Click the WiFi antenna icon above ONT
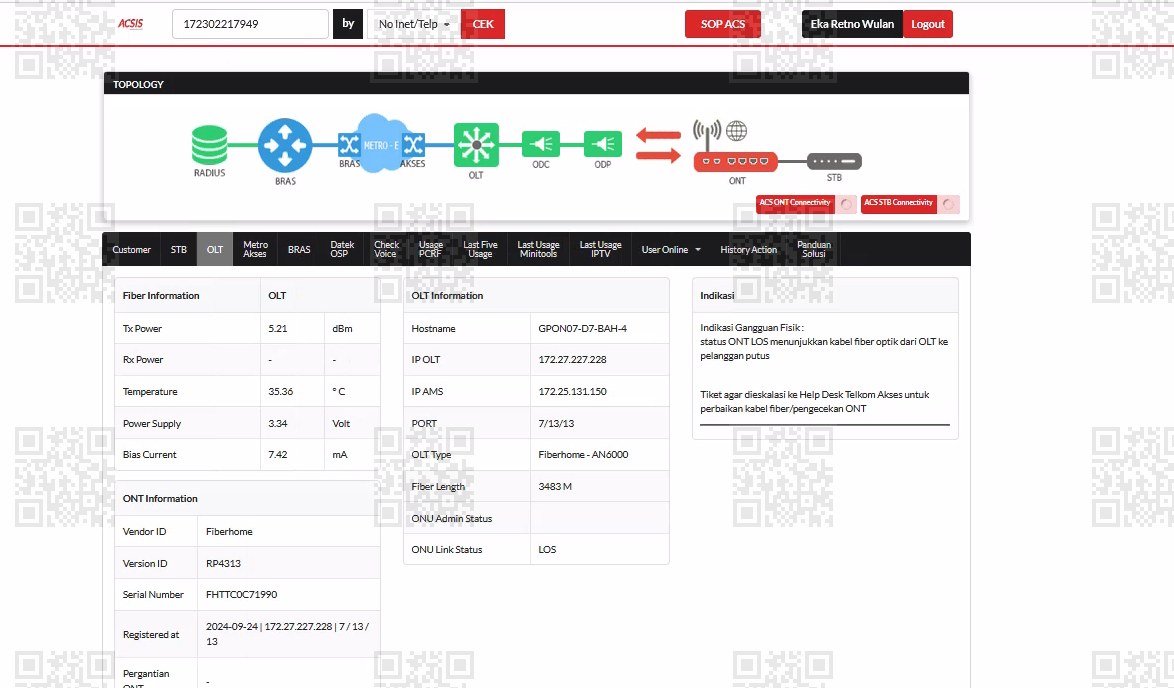The height and width of the screenshot is (688, 1174). (707, 135)
